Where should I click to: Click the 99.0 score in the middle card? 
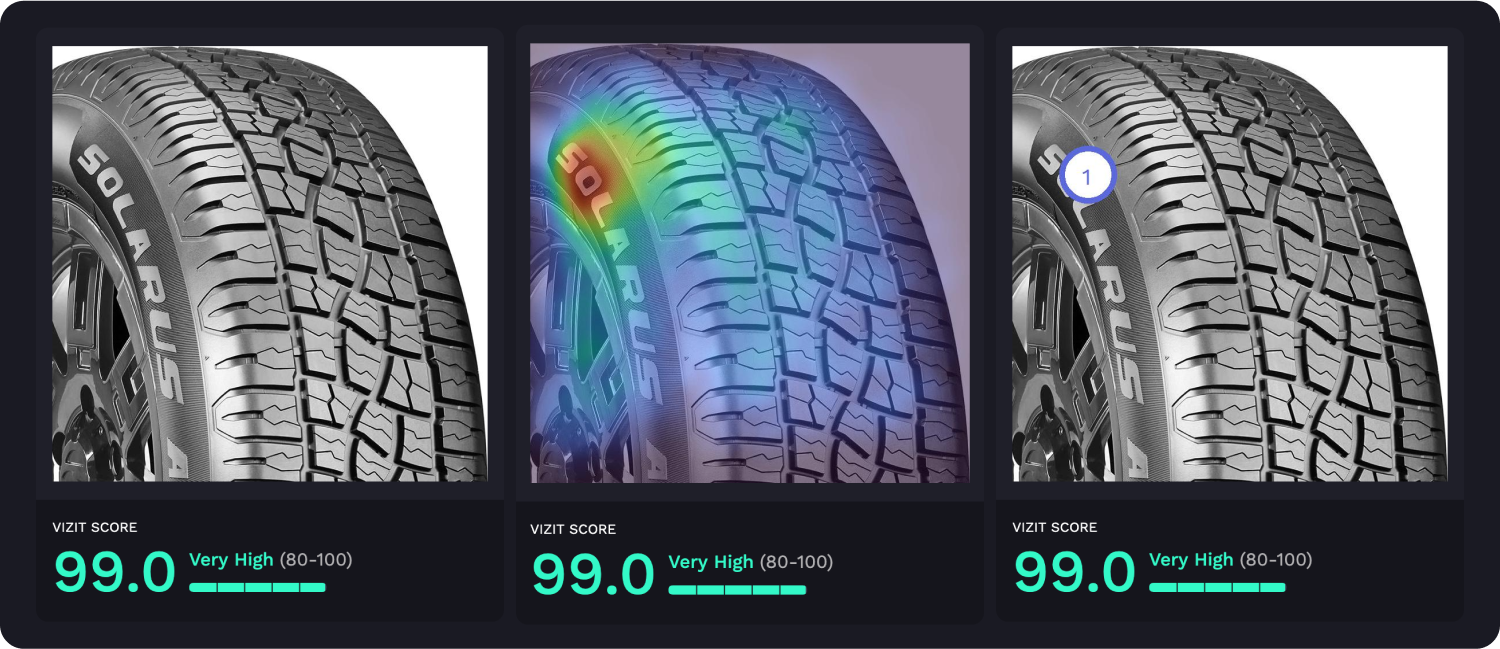(593, 575)
